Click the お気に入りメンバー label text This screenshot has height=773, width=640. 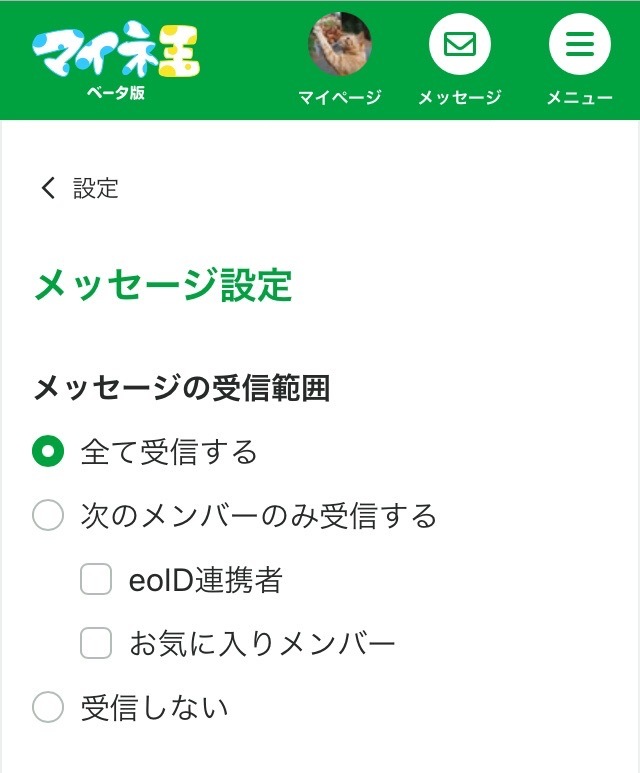tap(262, 643)
